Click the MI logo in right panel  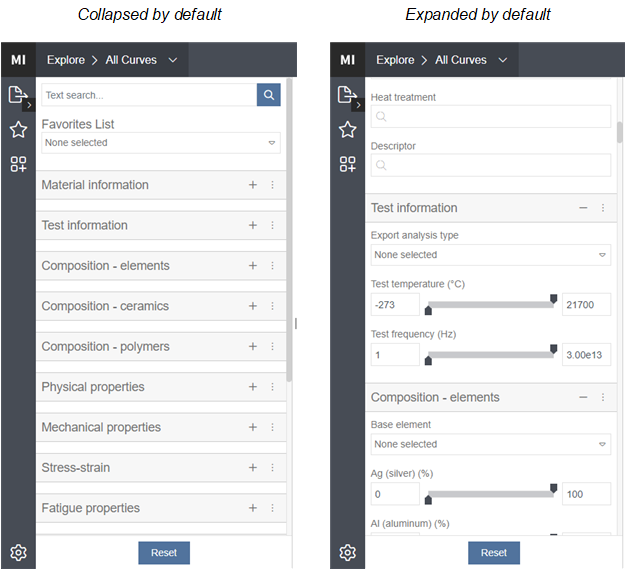(347, 60)
